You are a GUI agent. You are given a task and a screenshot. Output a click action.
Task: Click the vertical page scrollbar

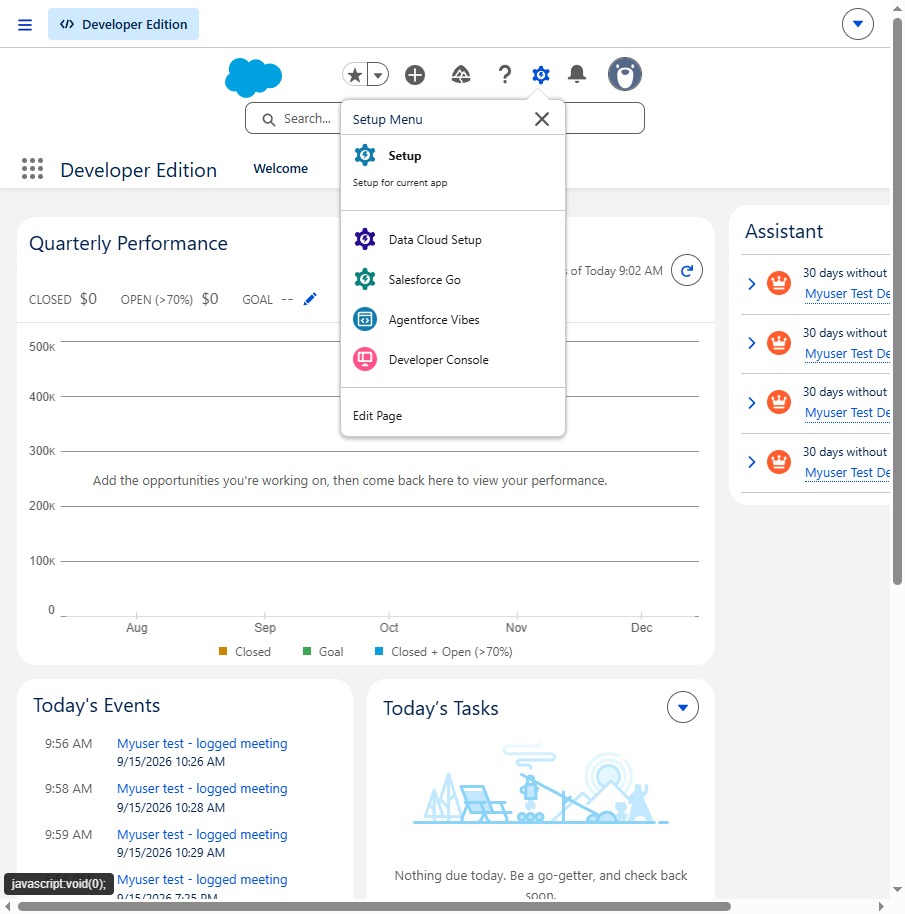coord(897,303)
